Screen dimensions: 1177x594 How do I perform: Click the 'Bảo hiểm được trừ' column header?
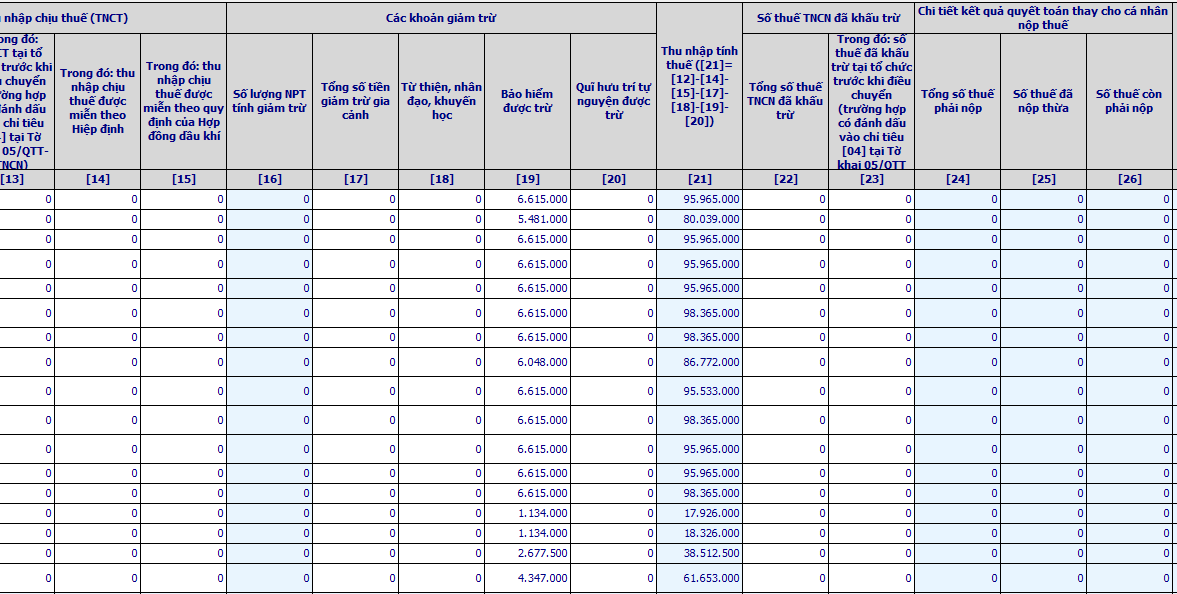pyautogui.click(x=527, y=101)
